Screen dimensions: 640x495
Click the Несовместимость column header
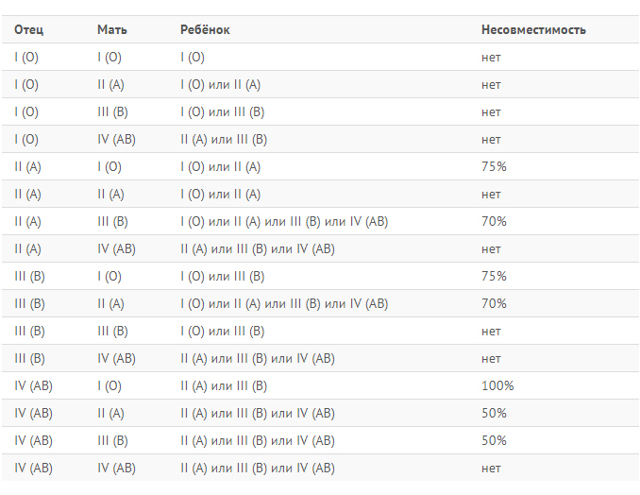533,30
